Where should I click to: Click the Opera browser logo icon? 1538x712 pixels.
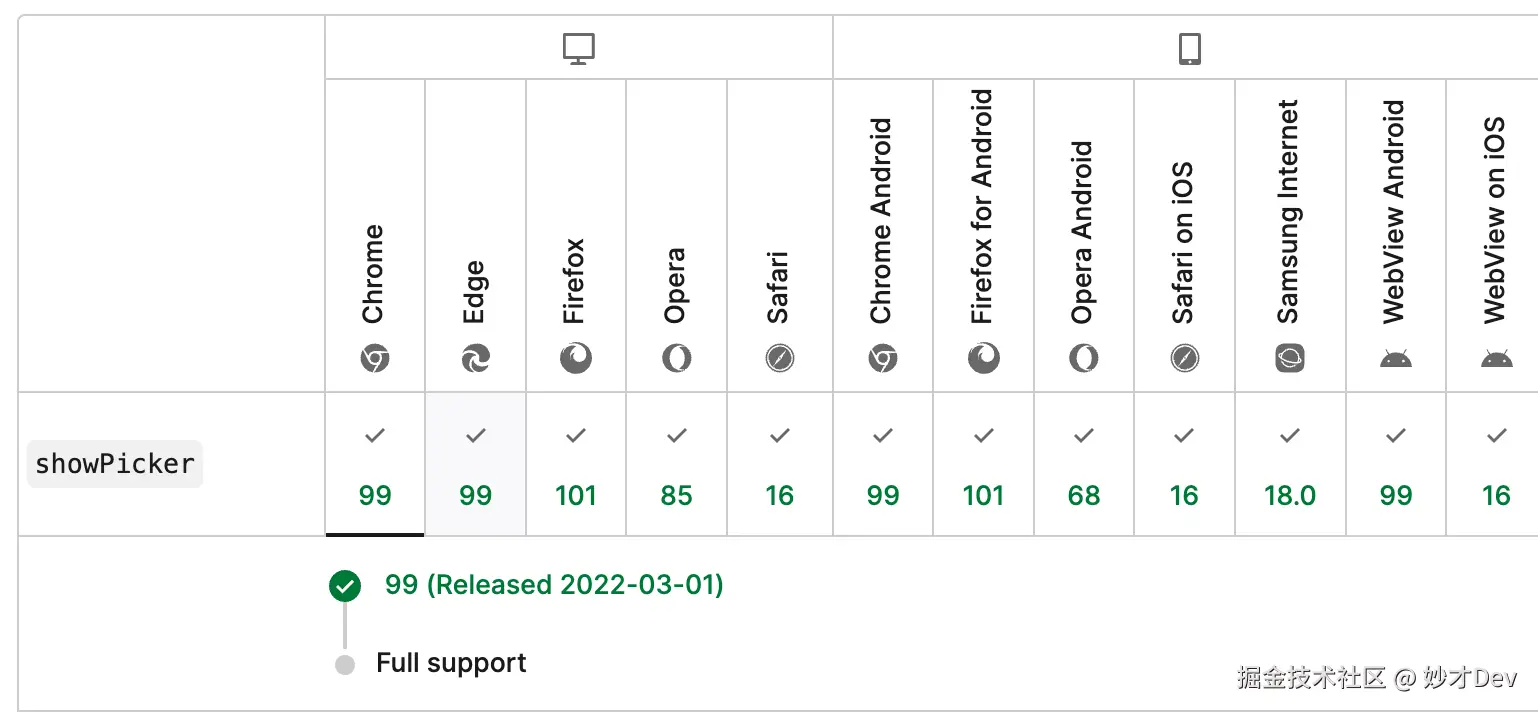[677, 358]
